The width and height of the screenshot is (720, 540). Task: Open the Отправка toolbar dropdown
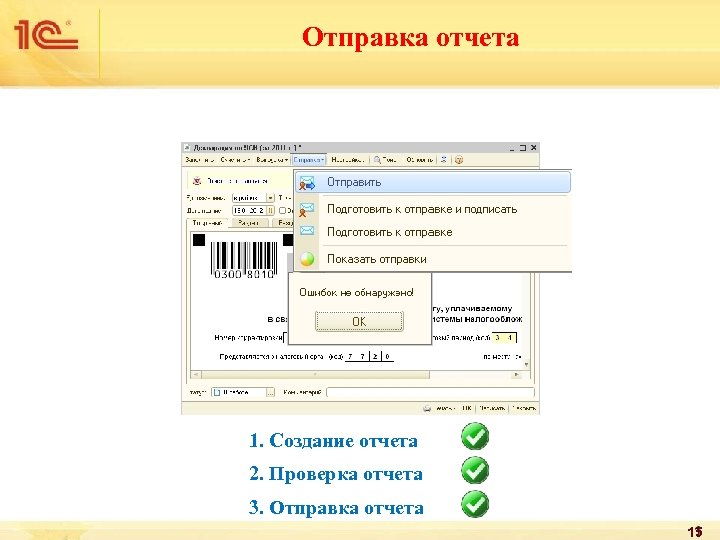pos(309,160)
